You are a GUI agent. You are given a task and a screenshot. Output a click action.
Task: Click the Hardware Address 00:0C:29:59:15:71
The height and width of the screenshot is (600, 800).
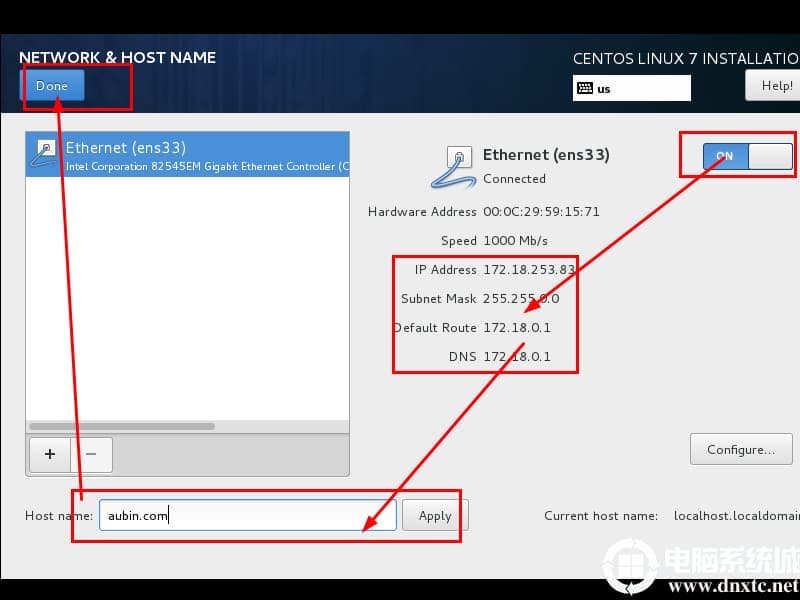541,211
